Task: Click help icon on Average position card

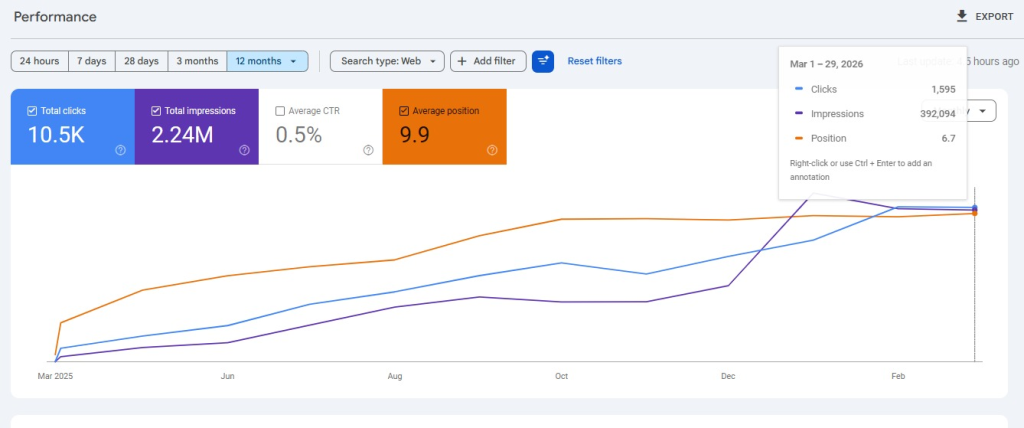Action: click(x=492, y=150)
